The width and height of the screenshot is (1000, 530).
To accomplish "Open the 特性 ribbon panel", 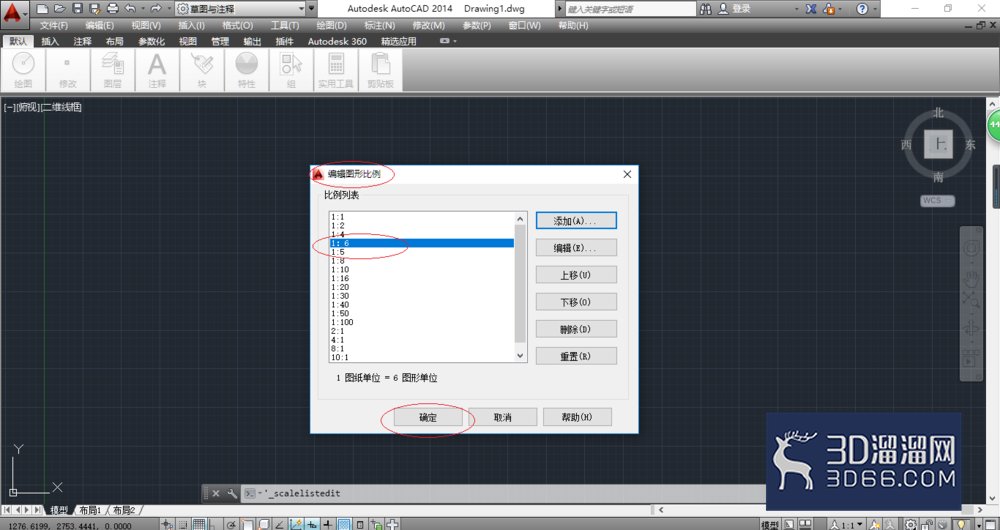I will (x=246, y=70).
